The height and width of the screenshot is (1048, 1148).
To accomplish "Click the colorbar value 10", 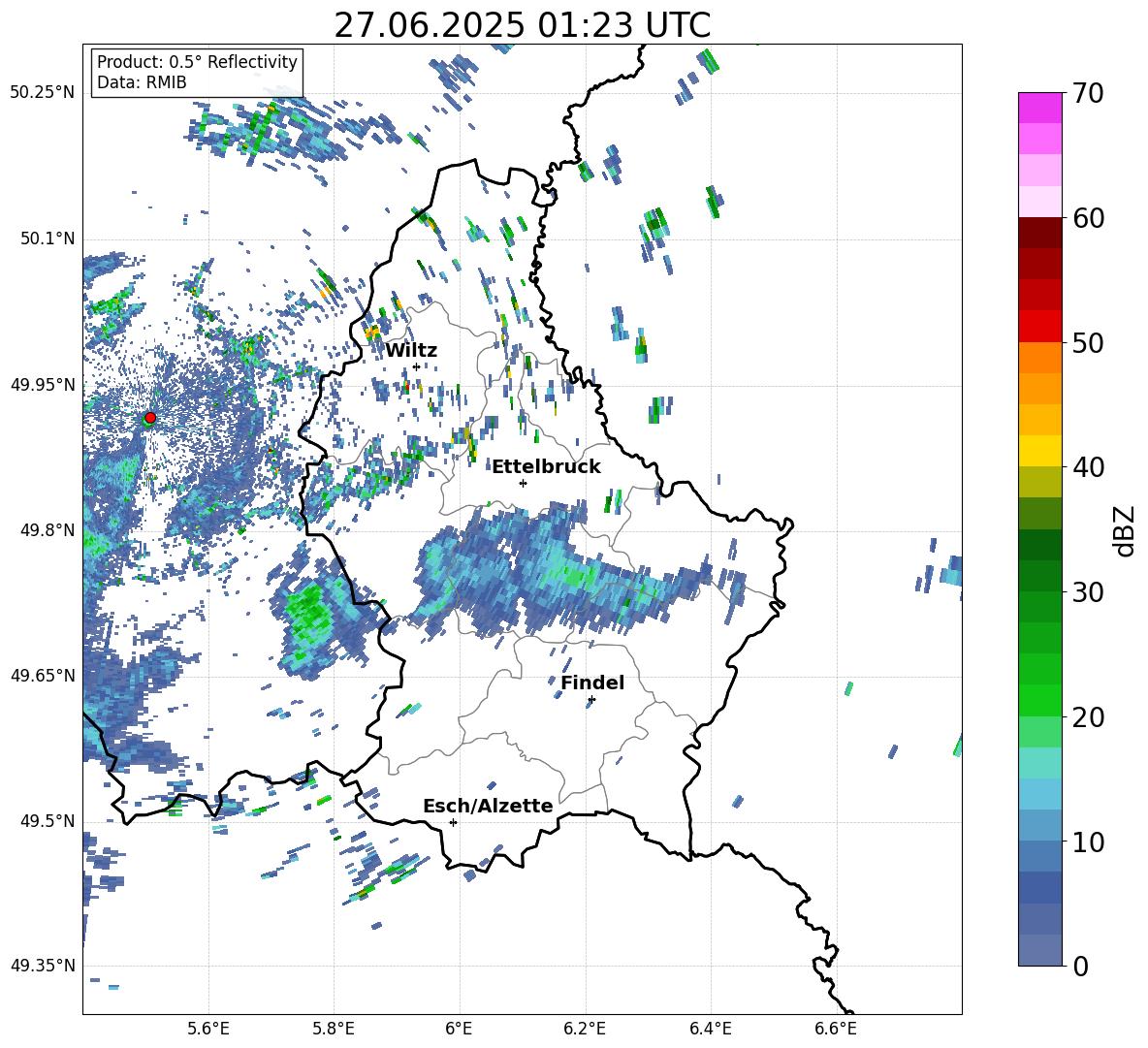I will 1088,842.
